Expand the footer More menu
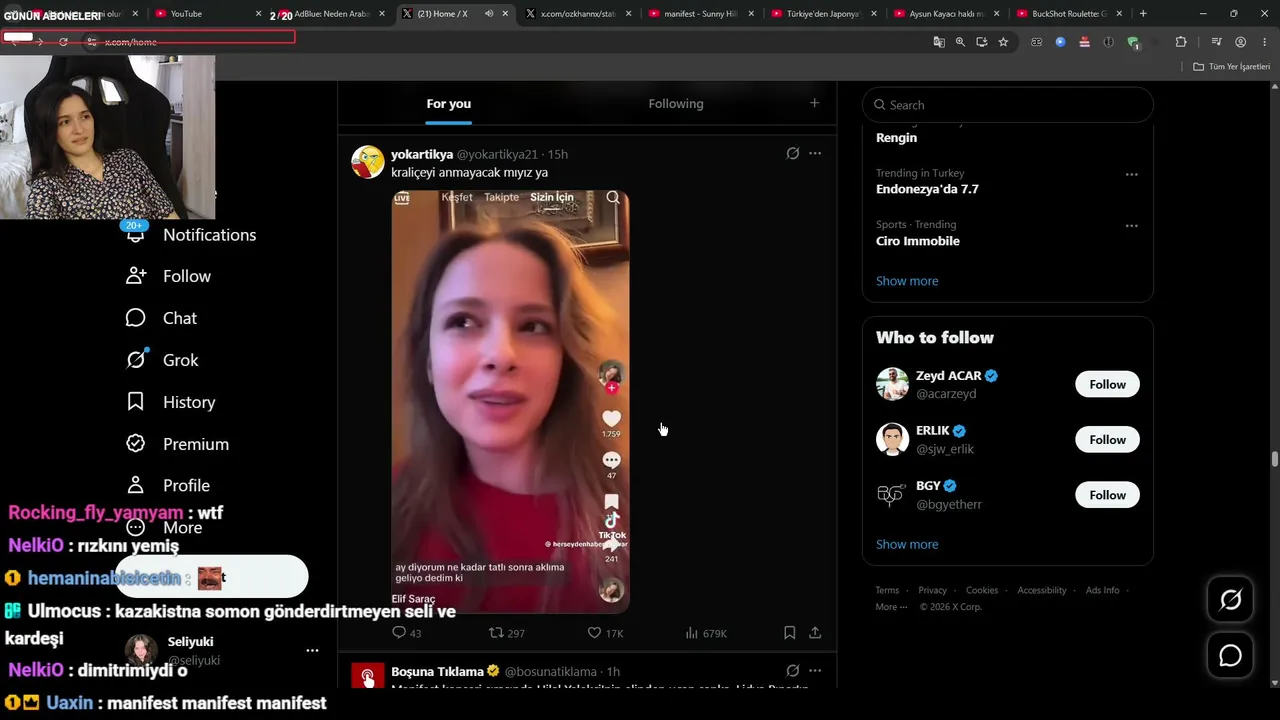Screen dimensions: 1280x720 pos(891,607)
